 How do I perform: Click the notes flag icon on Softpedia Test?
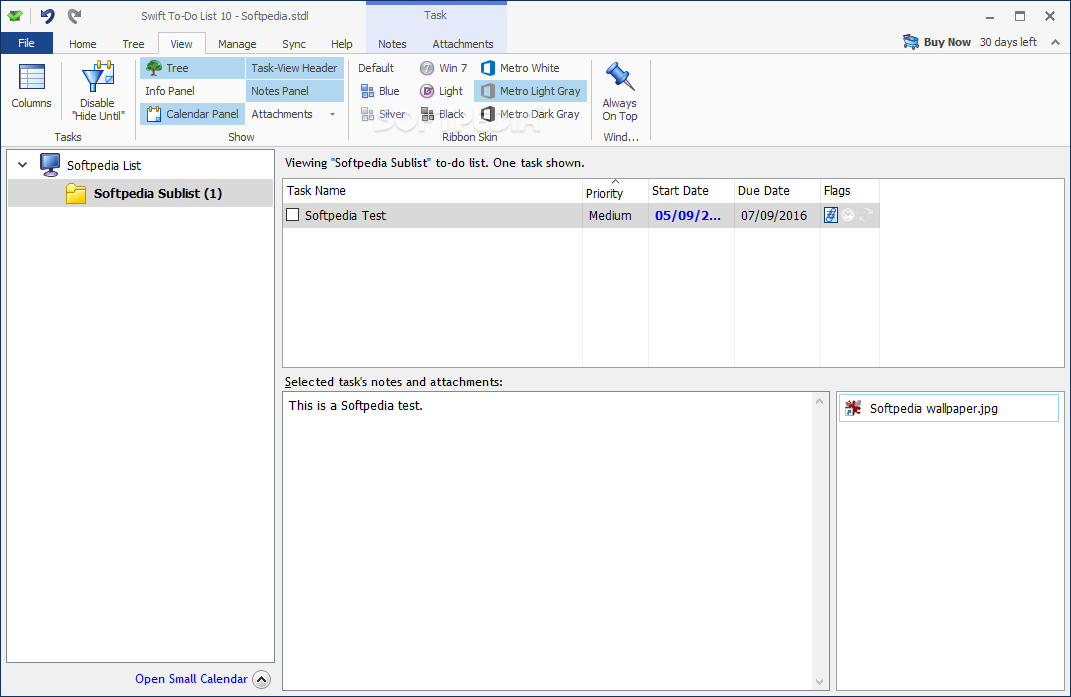pyautogui.click(x=831, y=215)
